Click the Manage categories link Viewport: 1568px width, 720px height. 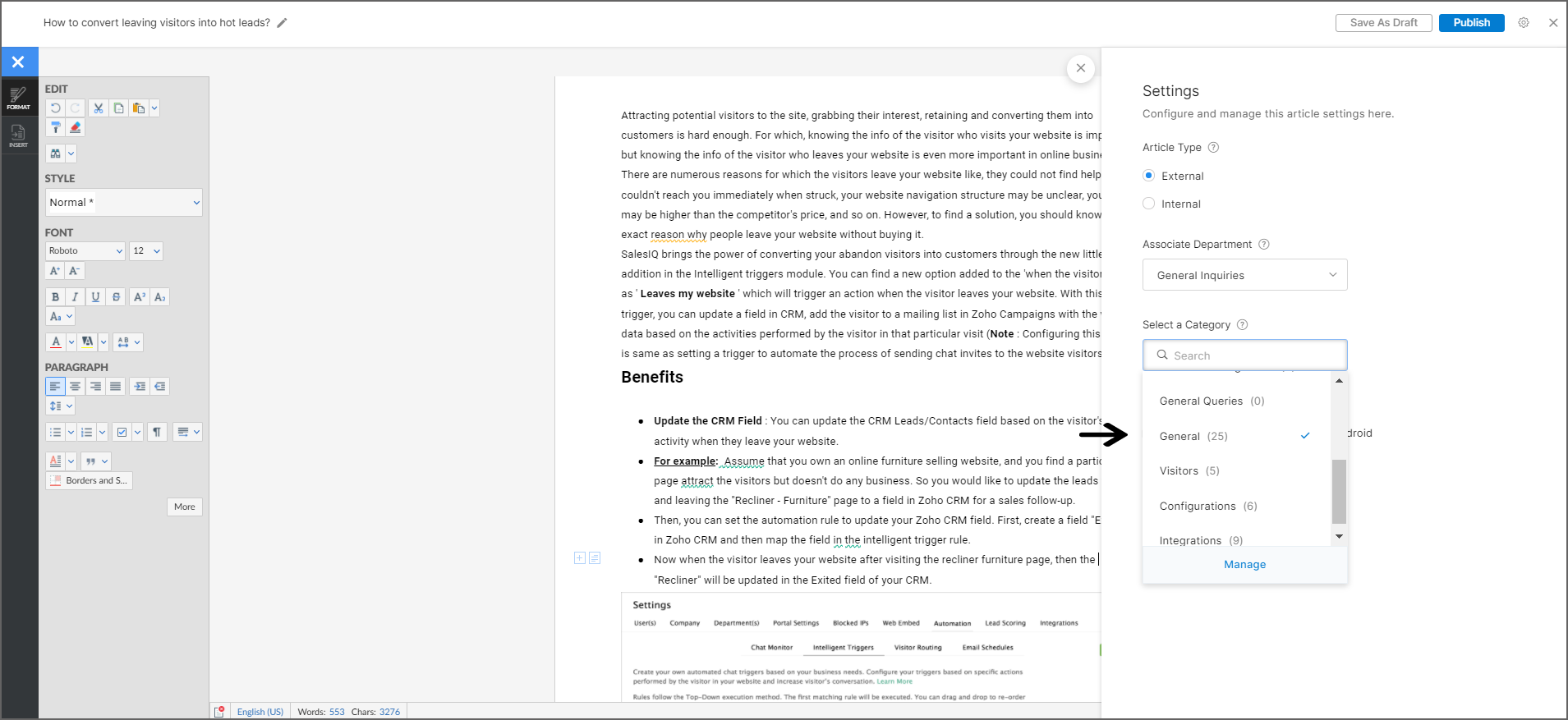[1245, 565]
